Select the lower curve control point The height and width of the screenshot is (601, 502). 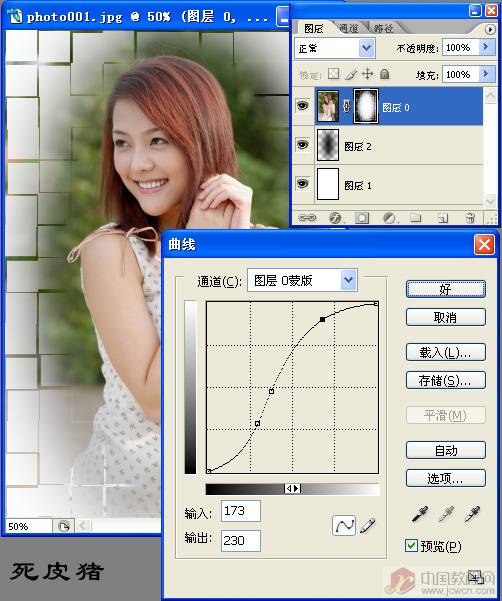pos(258,424)
